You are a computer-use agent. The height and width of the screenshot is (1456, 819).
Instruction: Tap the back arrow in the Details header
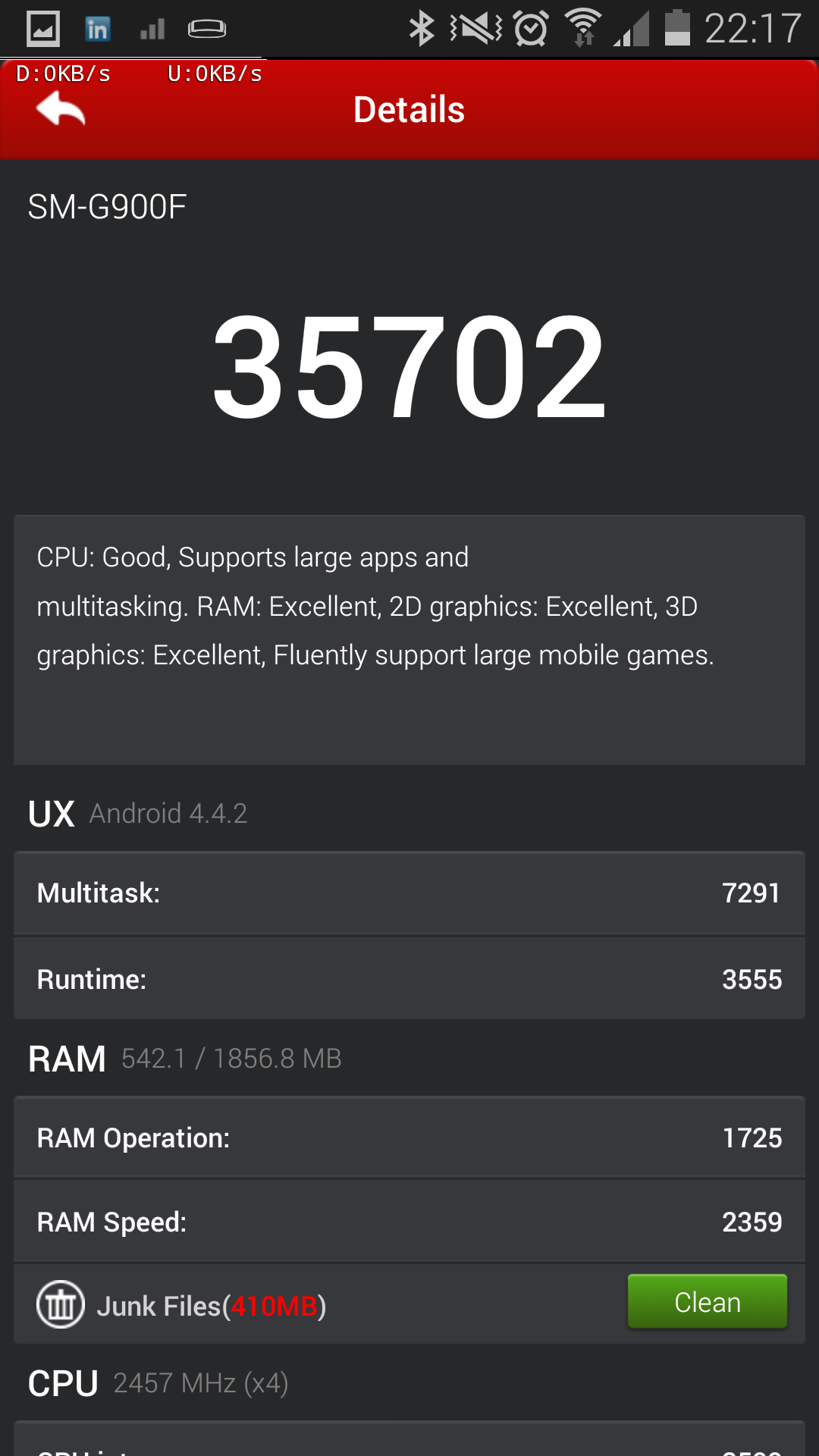click(x=61, y=109)
